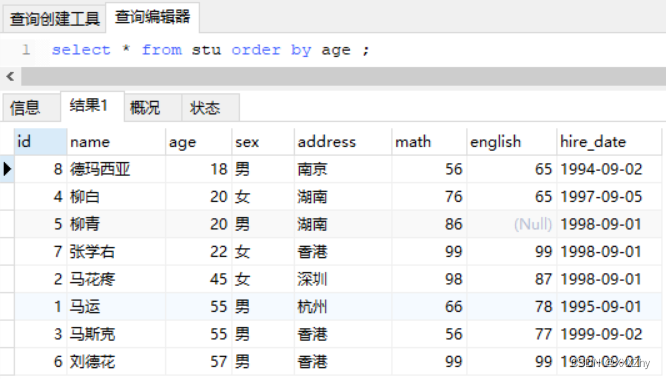Select the name cell 德玛西亚
Viewport: 666px width, 379px height.
[116, 169]
